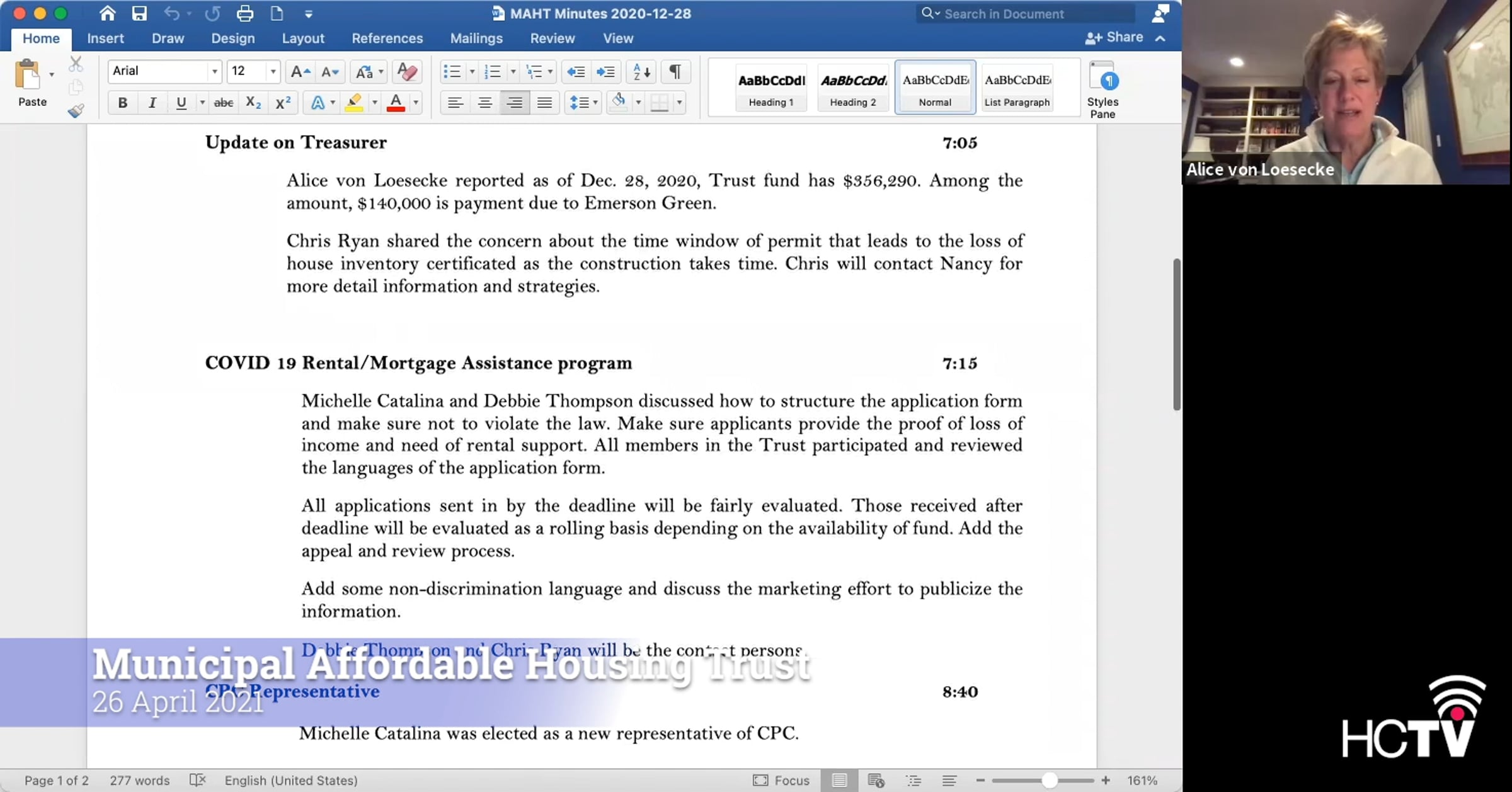This screenshot has width=1512, height=792.
Task: Open the Insert tab
Action: point(105,38)
